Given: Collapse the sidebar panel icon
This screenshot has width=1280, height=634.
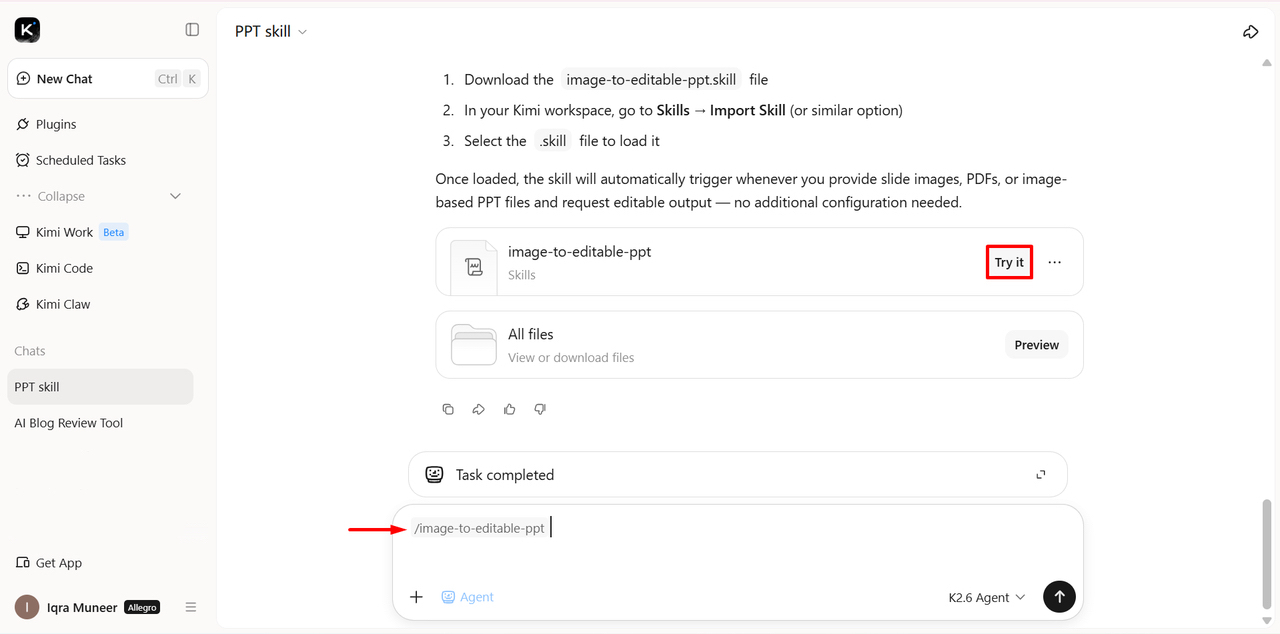Looking at the screenshot, I should tap(192, 30).
